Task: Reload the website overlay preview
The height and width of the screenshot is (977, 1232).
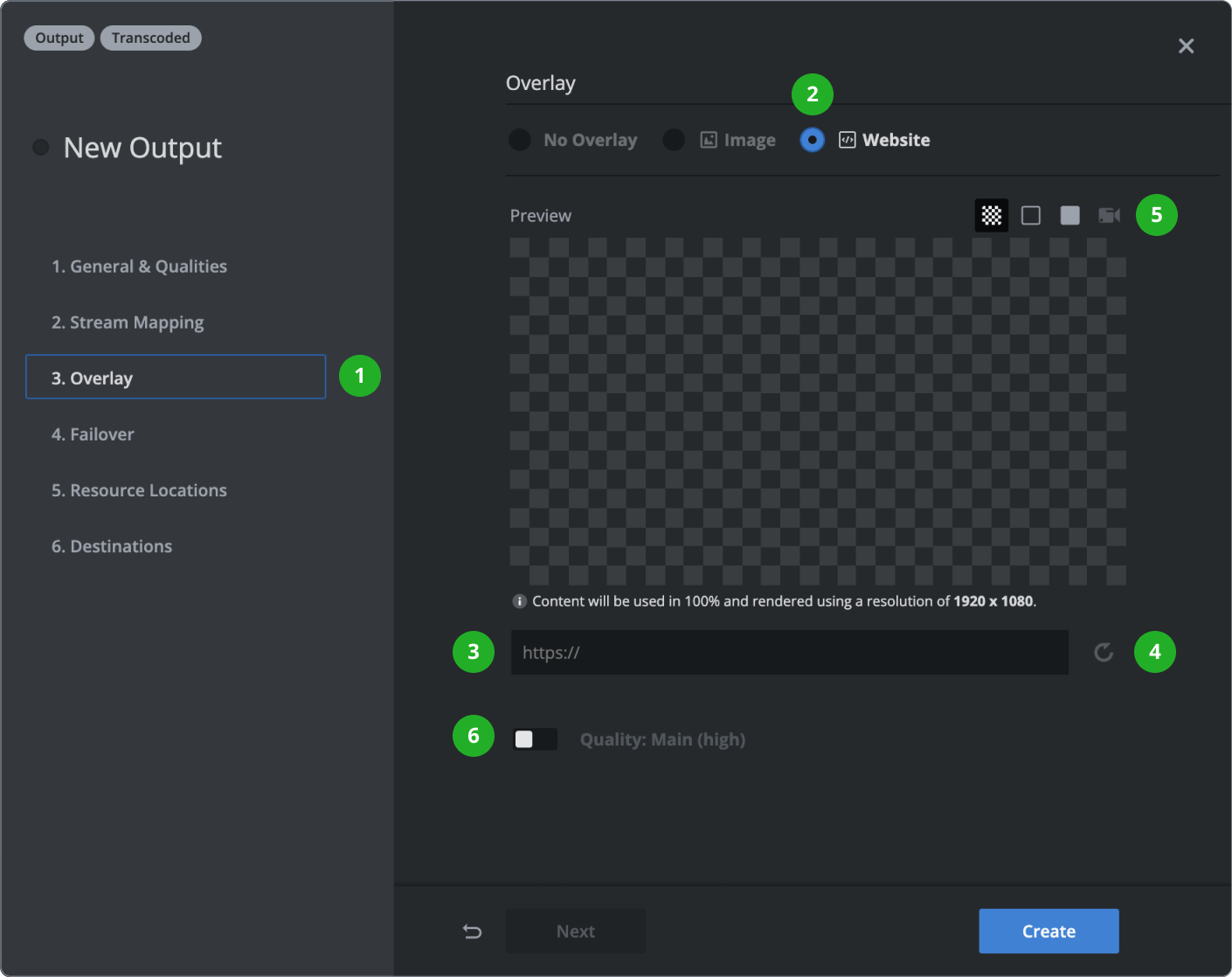Action: point(1103,652)
